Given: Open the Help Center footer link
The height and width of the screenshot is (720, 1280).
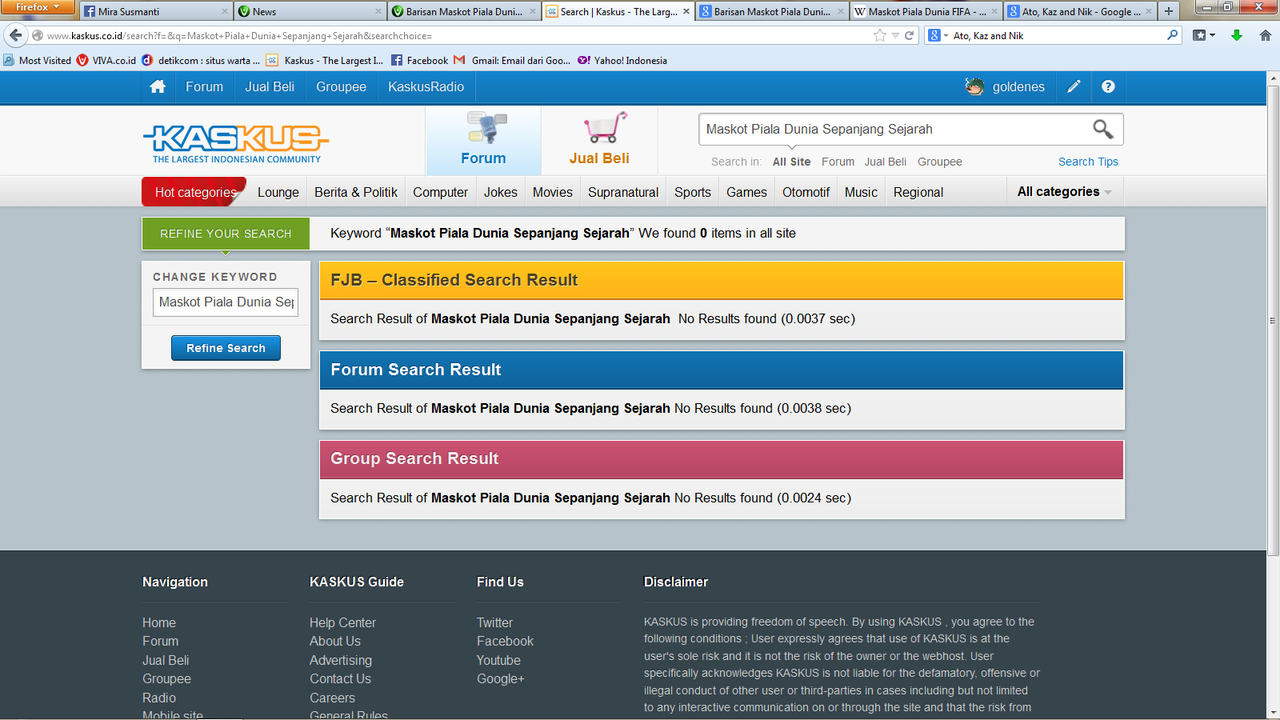Looking at the screenshot, I should 343,623.
